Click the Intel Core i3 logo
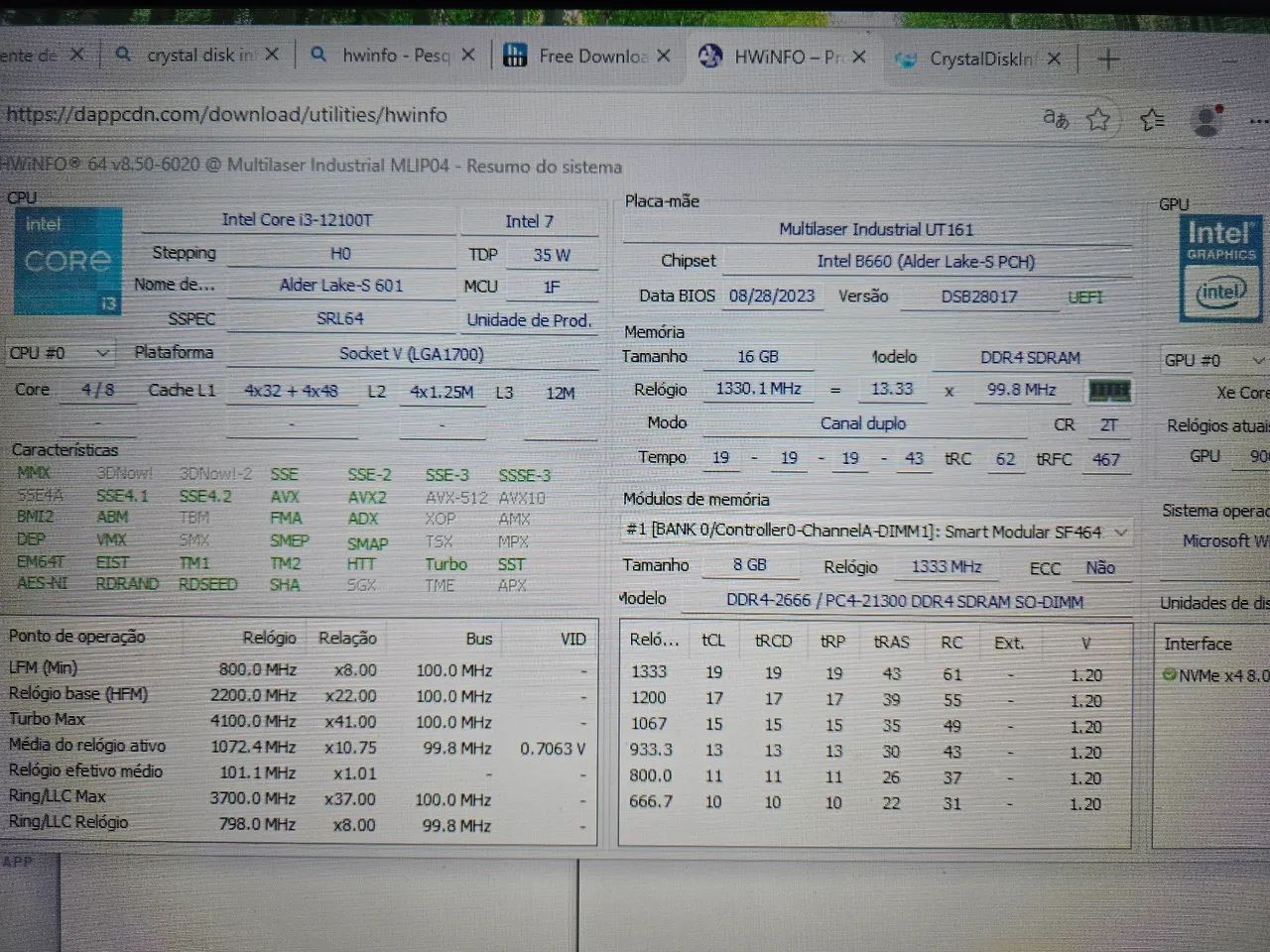The width and height of the screenshot is (1270, 952). pyautogui.click(x=68, y=261)
